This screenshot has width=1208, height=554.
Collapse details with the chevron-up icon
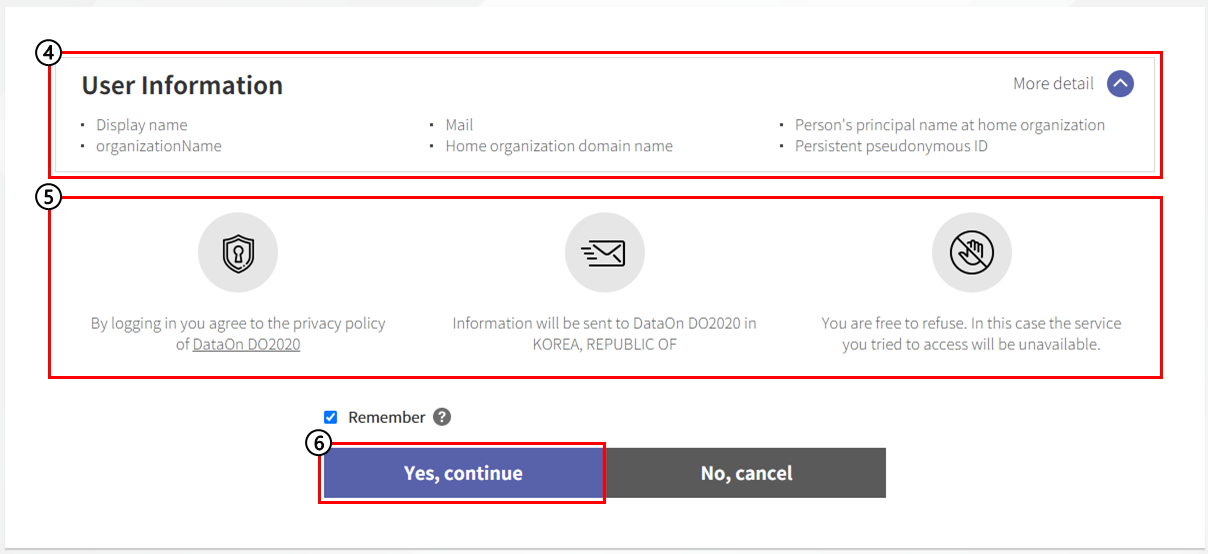pos(1120,84)
